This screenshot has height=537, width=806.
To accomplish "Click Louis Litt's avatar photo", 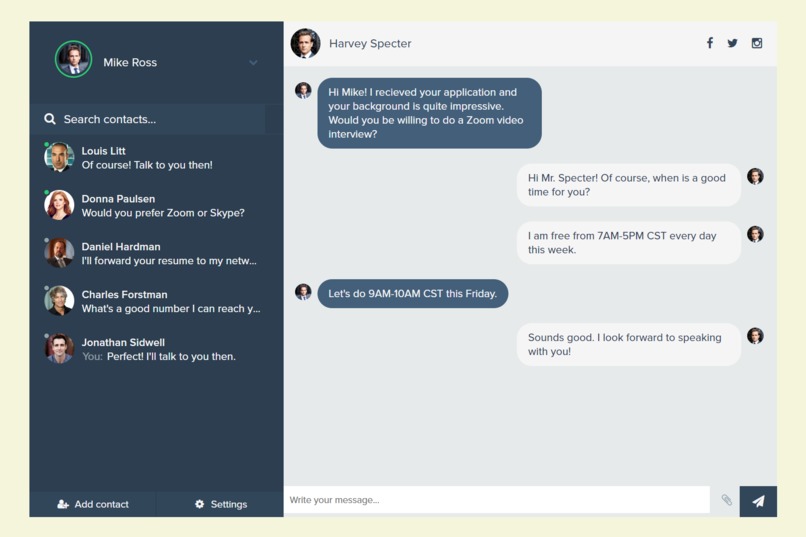I will pyautogui.click(x=59, y=157).
